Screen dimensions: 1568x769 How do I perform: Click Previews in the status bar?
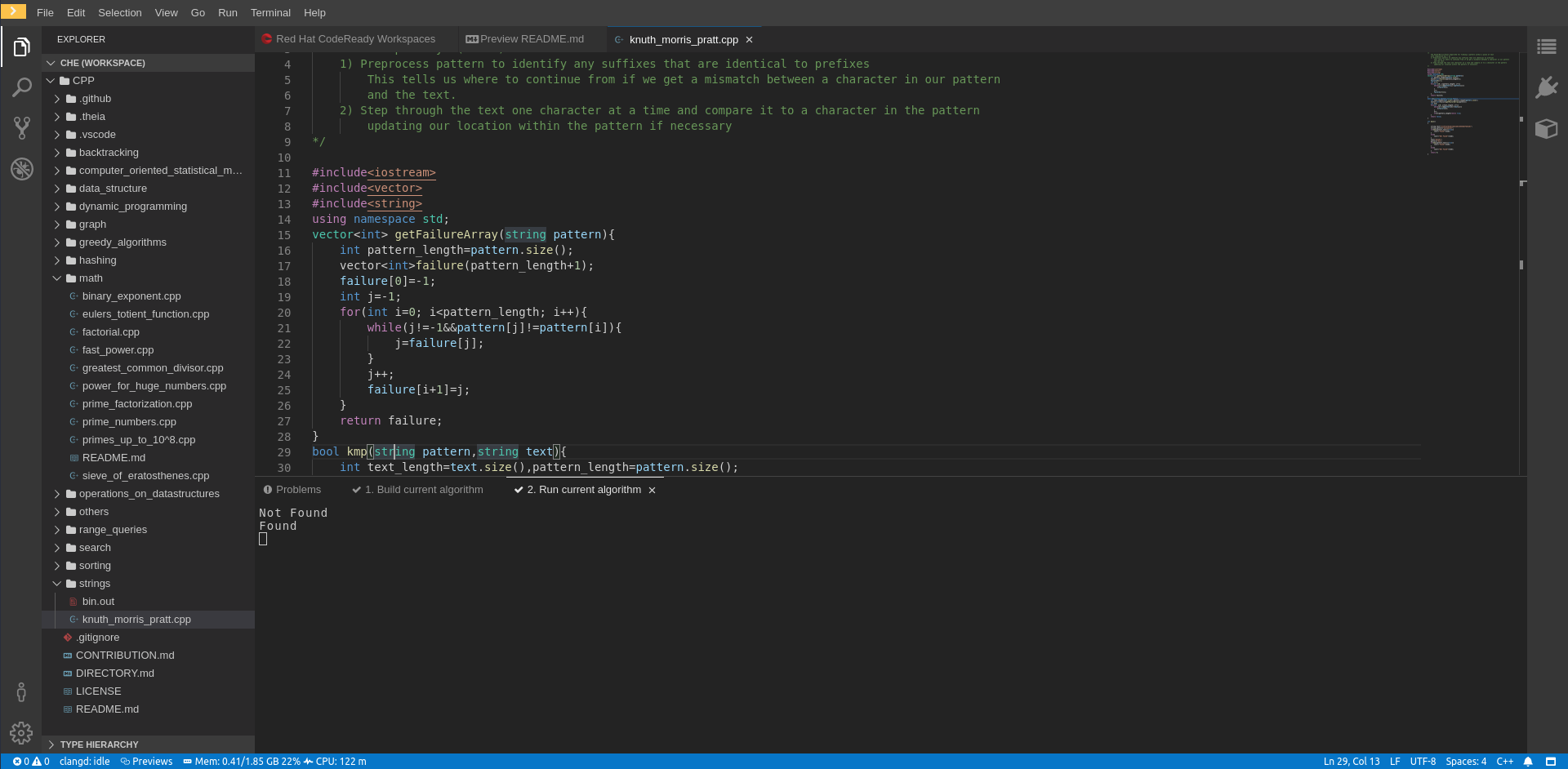point(147,762)
